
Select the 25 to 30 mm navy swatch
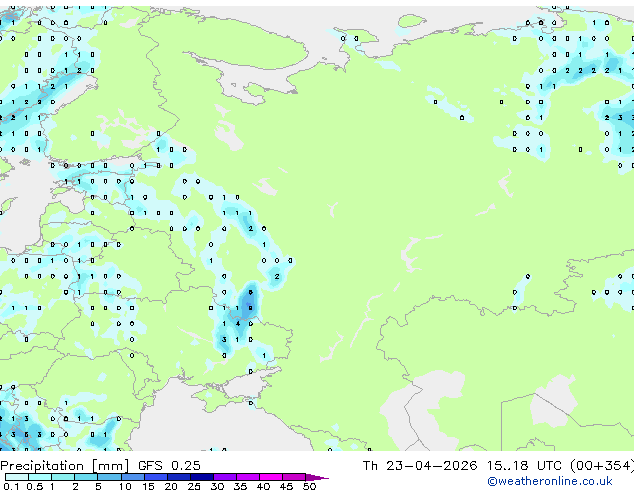click(x=202, y=477)
